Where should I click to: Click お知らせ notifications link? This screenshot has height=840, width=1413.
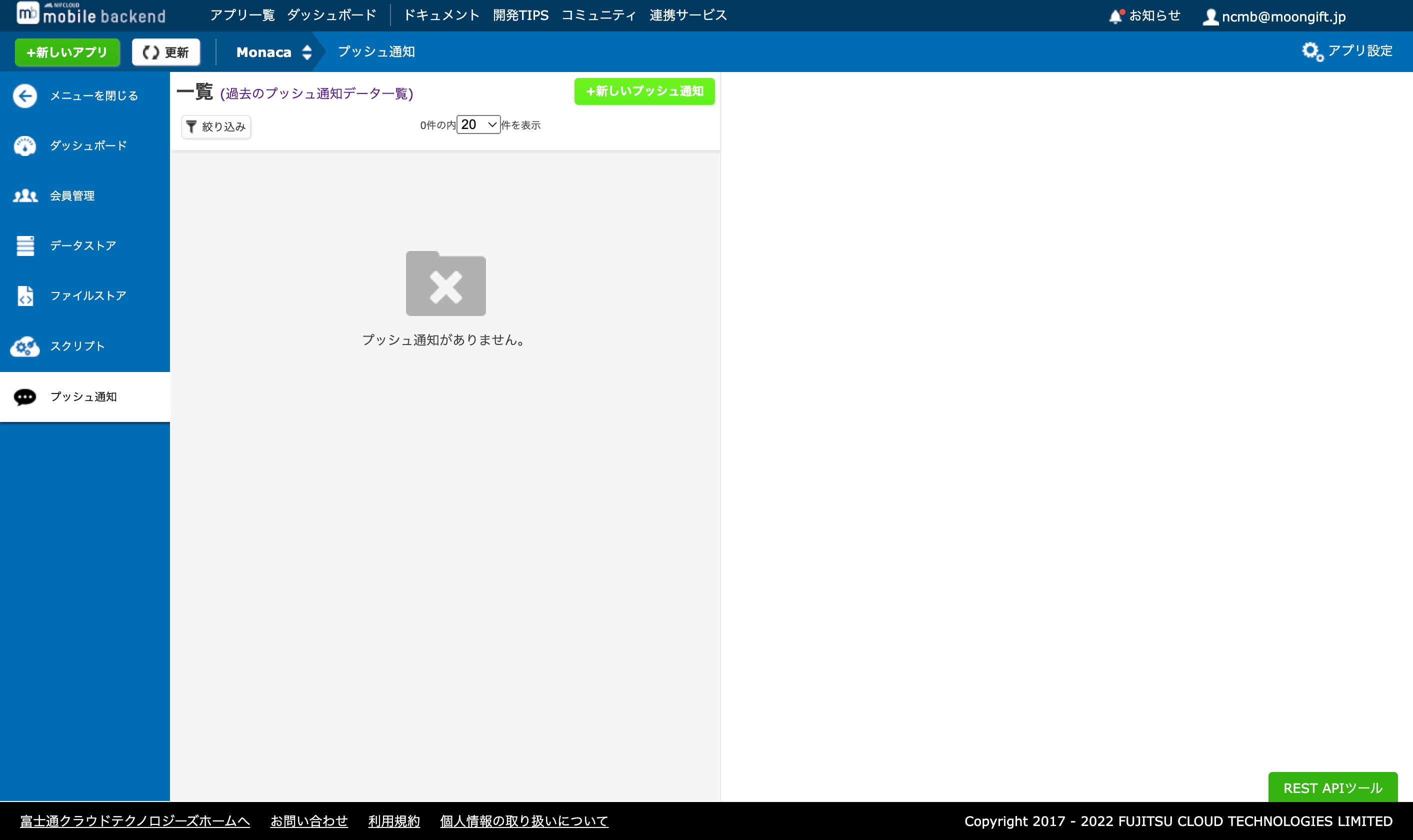(1155, 15)
